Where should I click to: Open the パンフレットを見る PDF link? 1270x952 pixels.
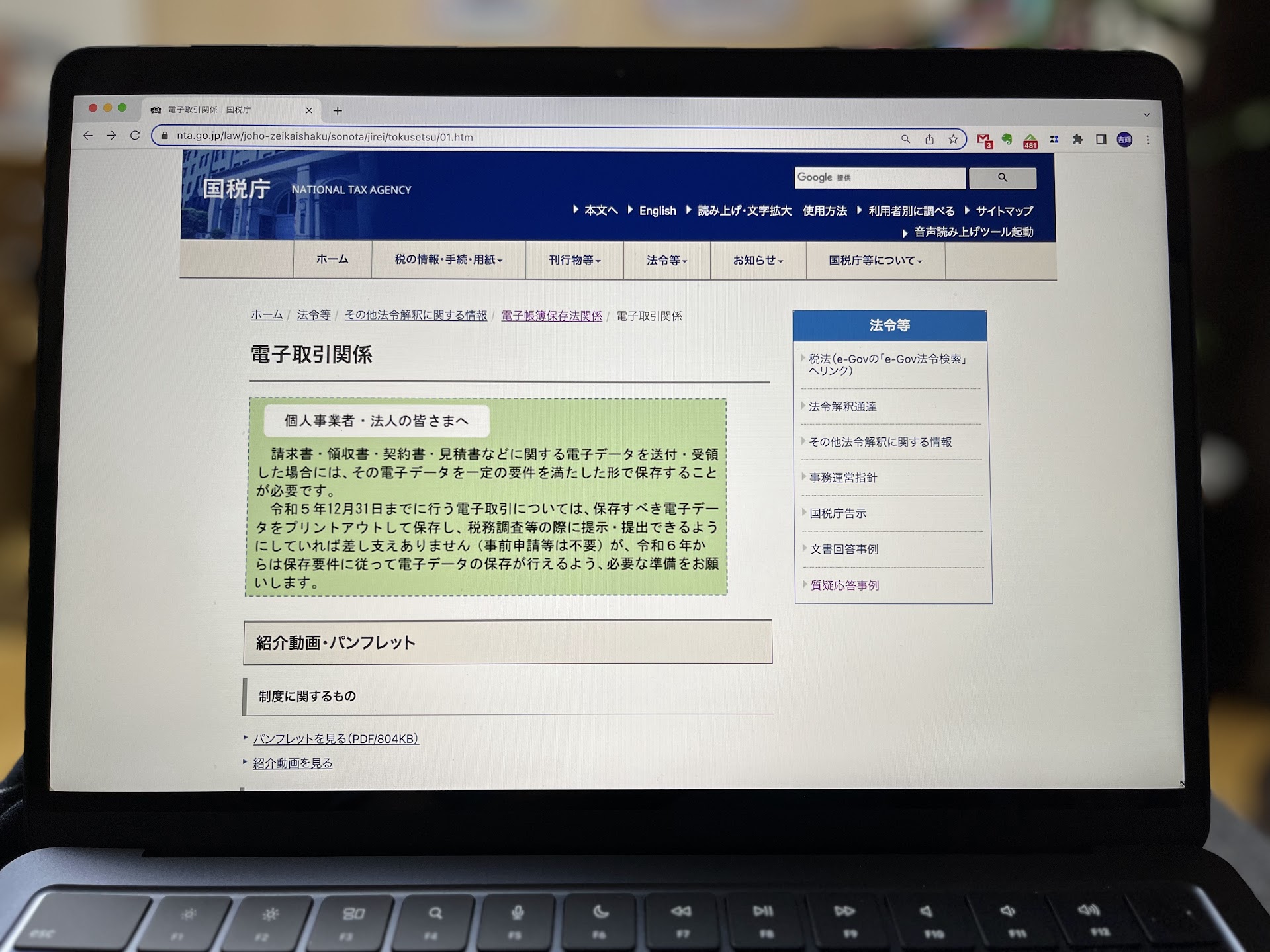click(x=336, y=739)
